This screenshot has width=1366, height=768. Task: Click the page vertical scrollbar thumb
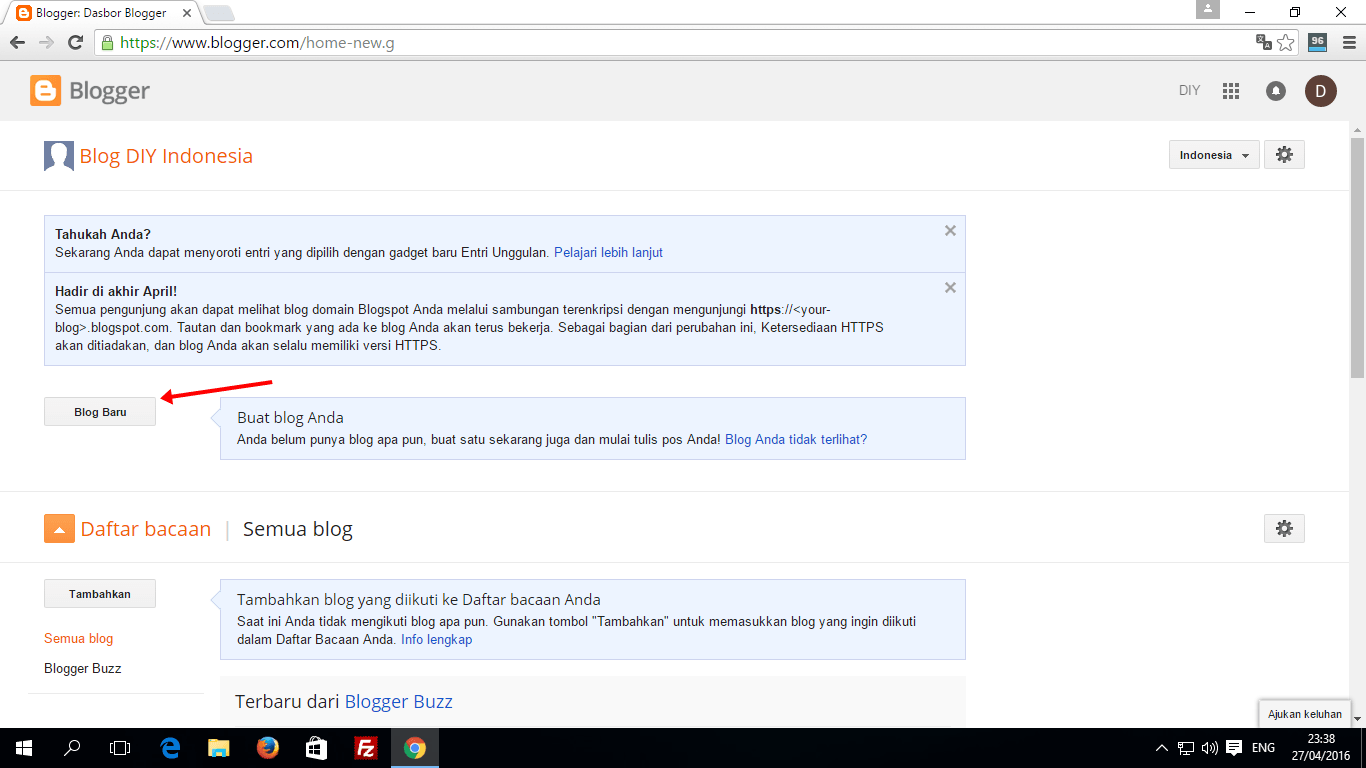[x=1357, y=258]
